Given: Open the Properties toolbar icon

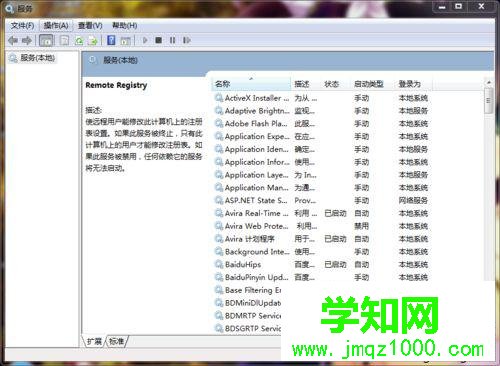Looking at the screenshot, I should (64, 41).
